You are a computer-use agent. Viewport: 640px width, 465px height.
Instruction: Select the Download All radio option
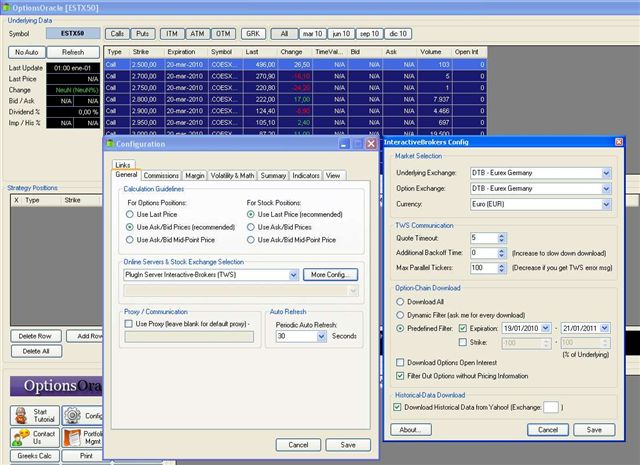[401, 300]
